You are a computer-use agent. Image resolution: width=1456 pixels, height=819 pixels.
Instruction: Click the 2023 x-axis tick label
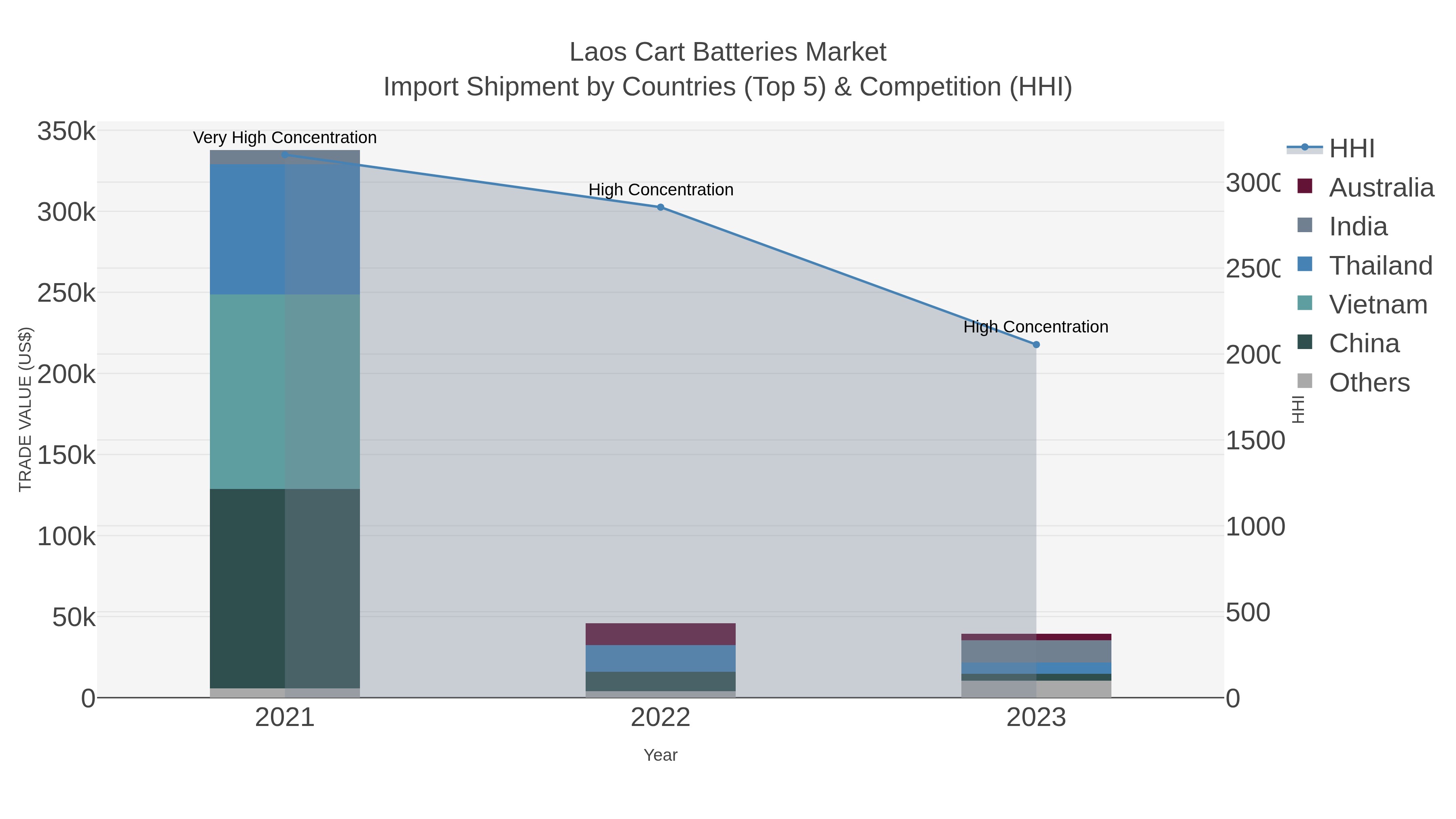pos(1036,718)
